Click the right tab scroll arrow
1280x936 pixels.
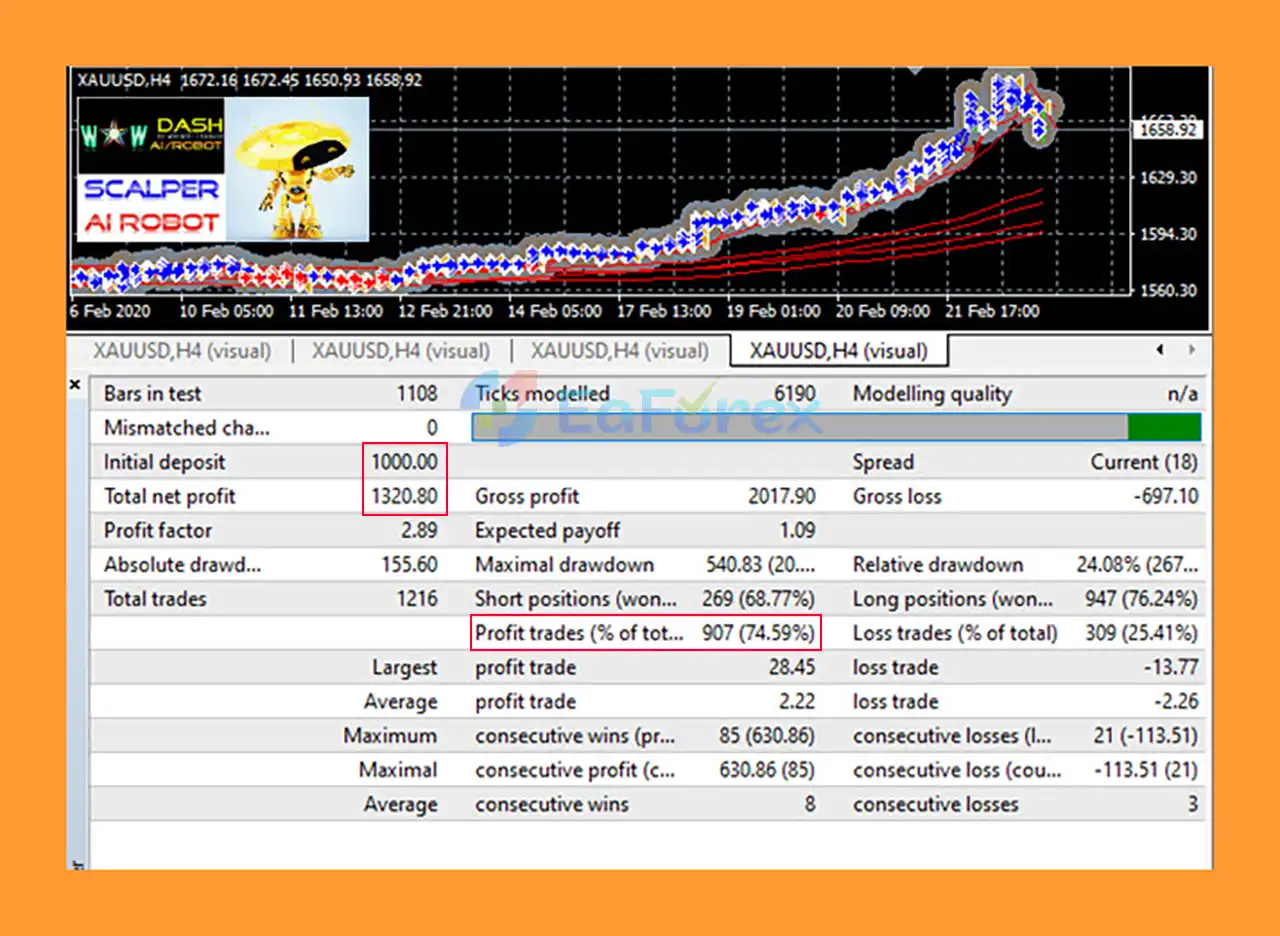(x=1191, y=350)
